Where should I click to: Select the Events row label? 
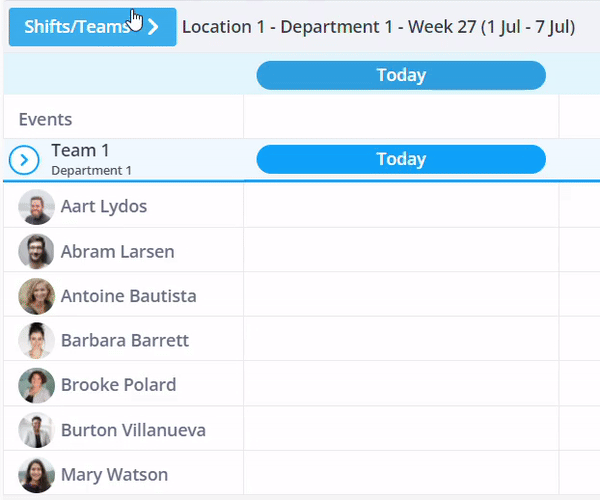[45, 120]
